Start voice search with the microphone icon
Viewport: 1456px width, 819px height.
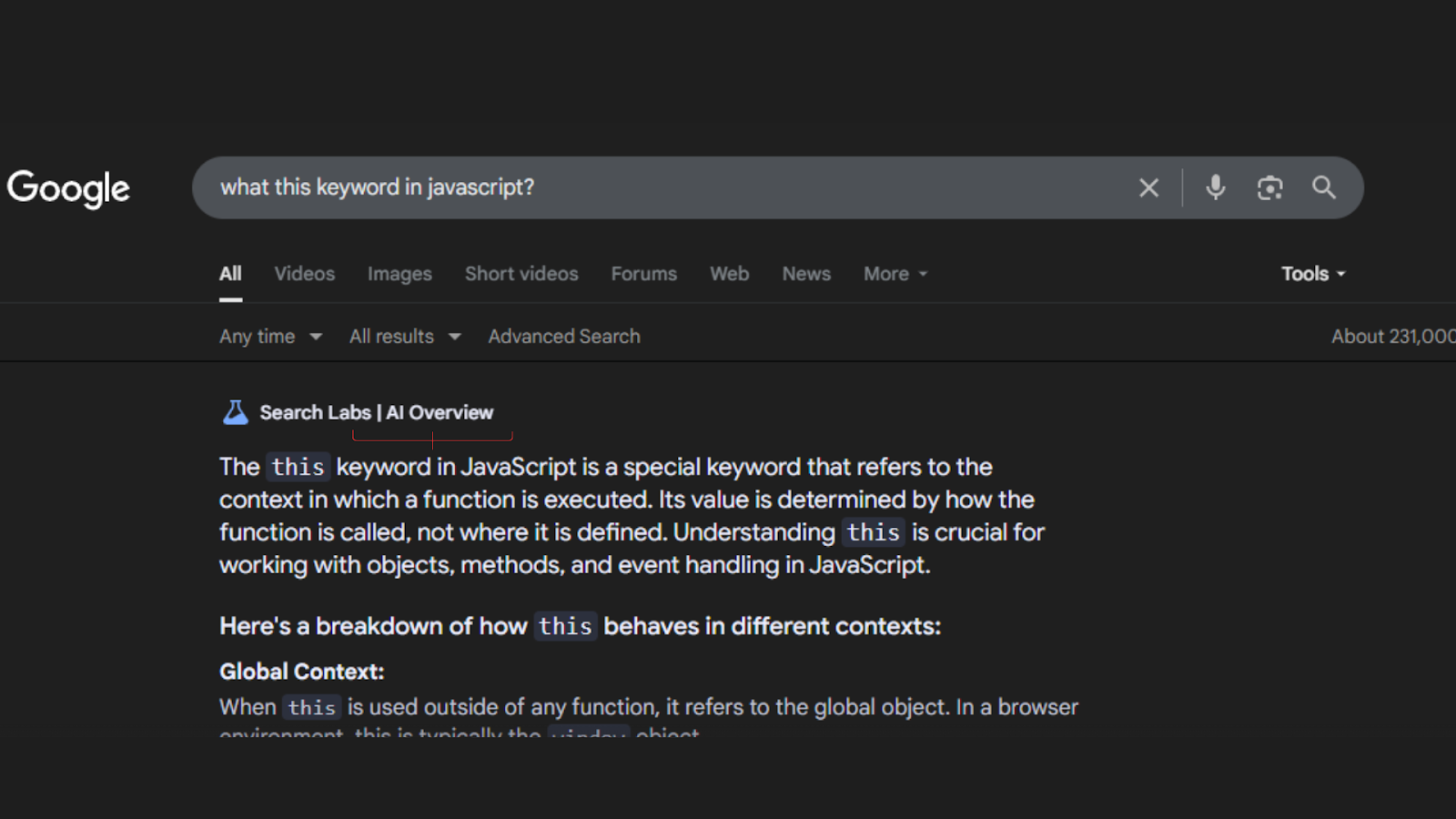tap(1215, 187)
